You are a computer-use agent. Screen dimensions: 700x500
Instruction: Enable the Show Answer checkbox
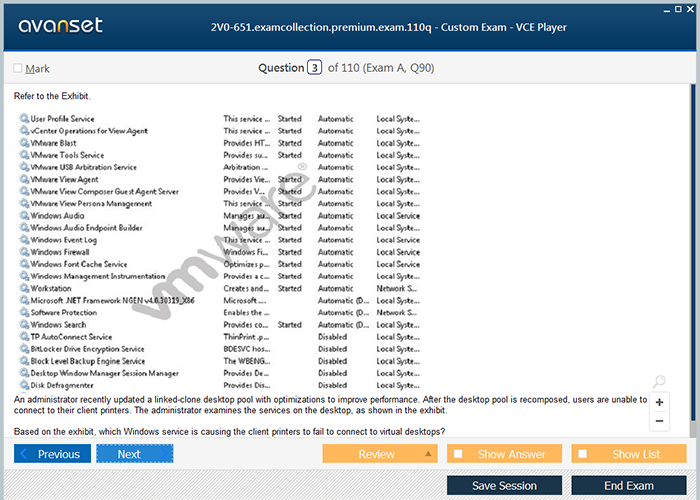tap(458, 454)
